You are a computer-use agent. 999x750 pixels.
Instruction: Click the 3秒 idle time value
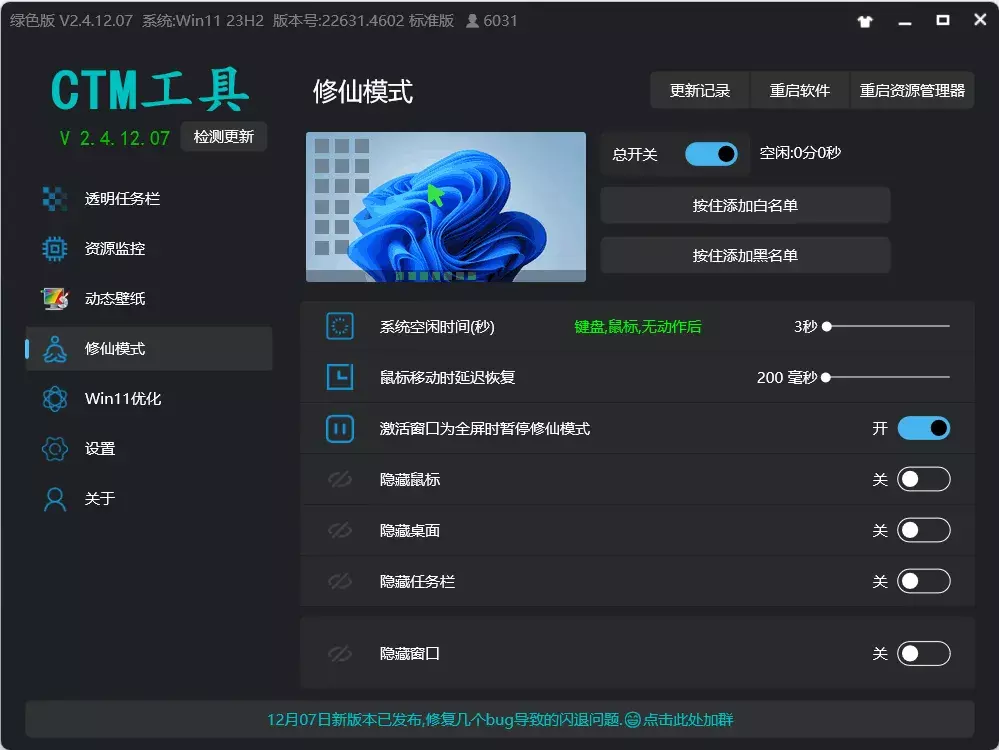tap(805, 327)
